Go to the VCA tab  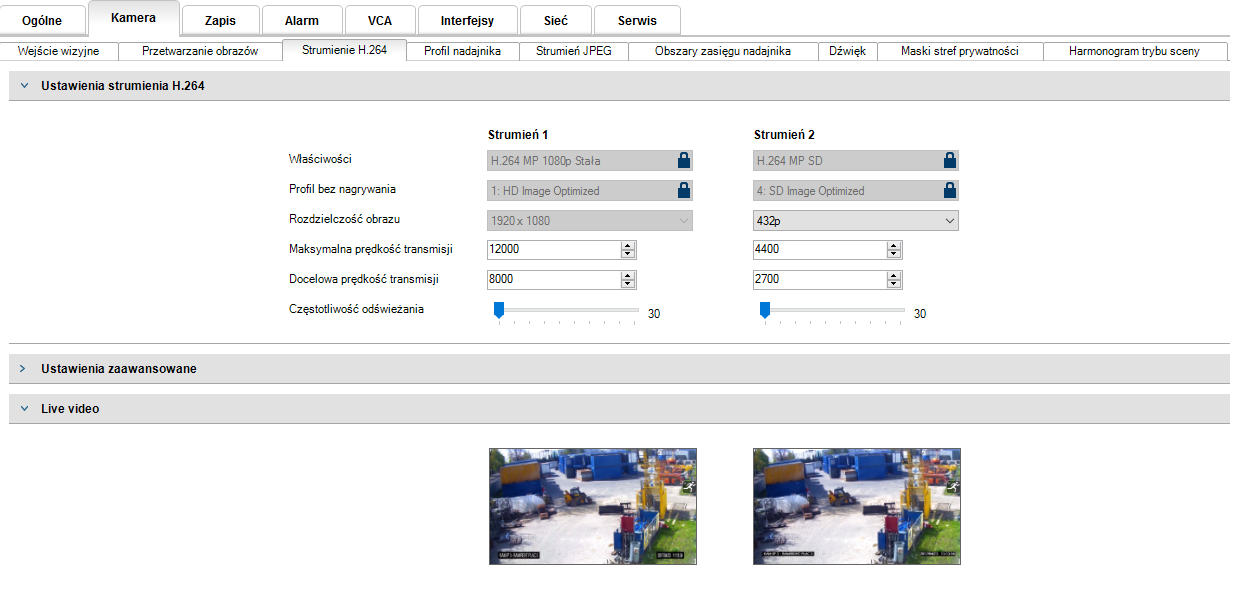[x=380, y=20]
